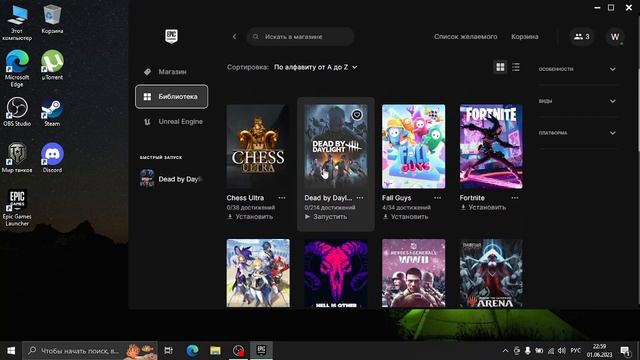Install Chess Ultra with 'Установить'
Image resolution: width=640 pixels, height=360 pixels.
coord(250,217)
